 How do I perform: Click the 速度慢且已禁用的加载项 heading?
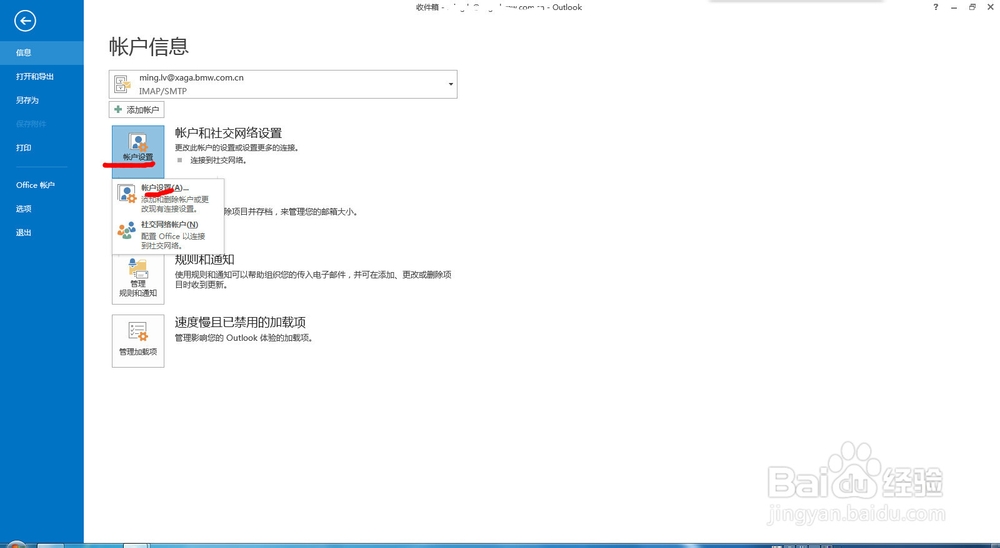point(240,323)
